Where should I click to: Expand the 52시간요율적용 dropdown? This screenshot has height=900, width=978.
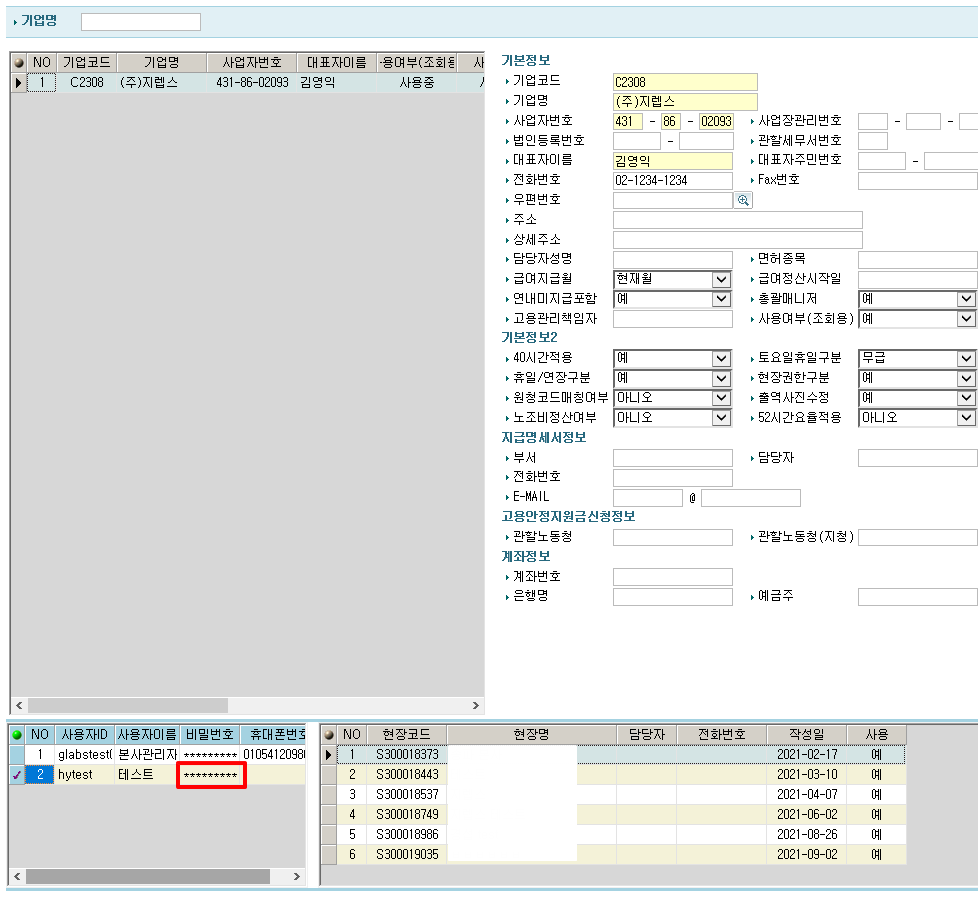(966, 418)
